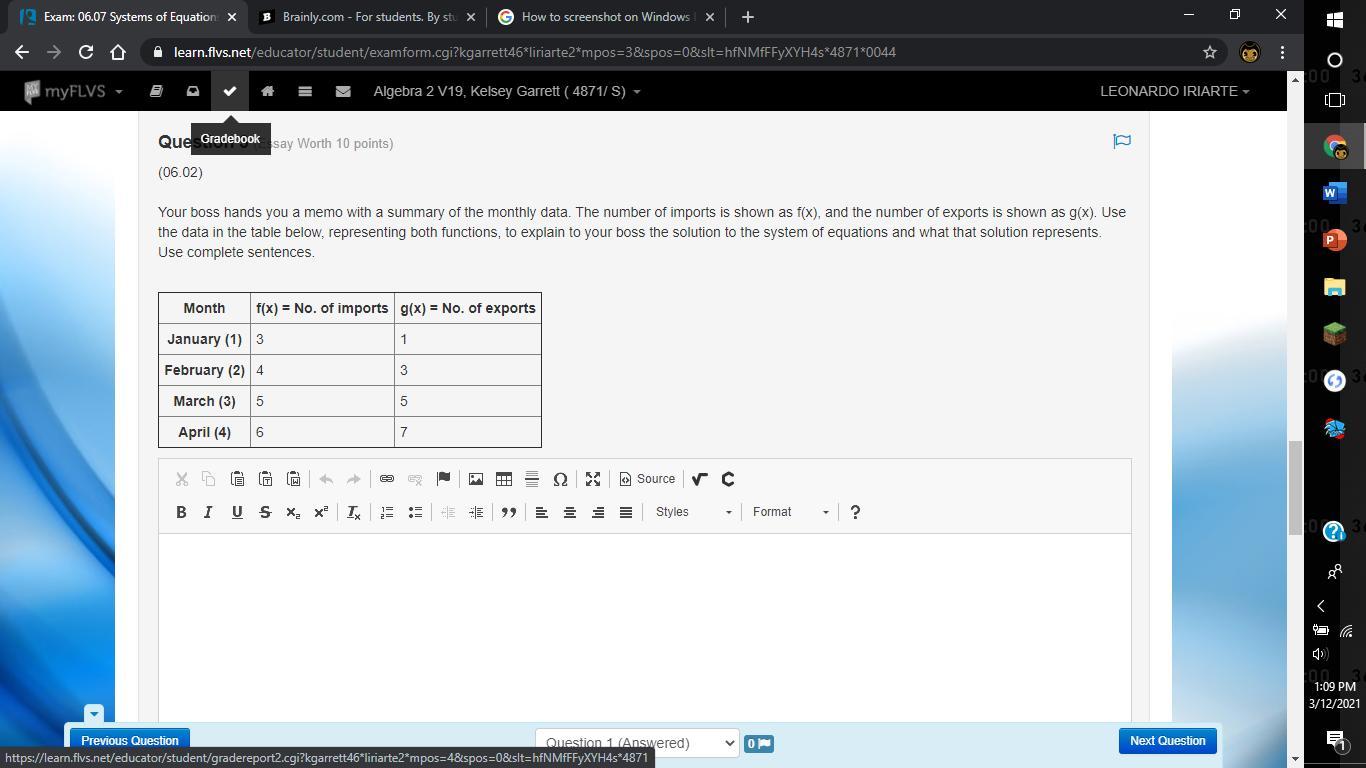Open the navbar list menu icon
1366x768 pixels.
305,91
